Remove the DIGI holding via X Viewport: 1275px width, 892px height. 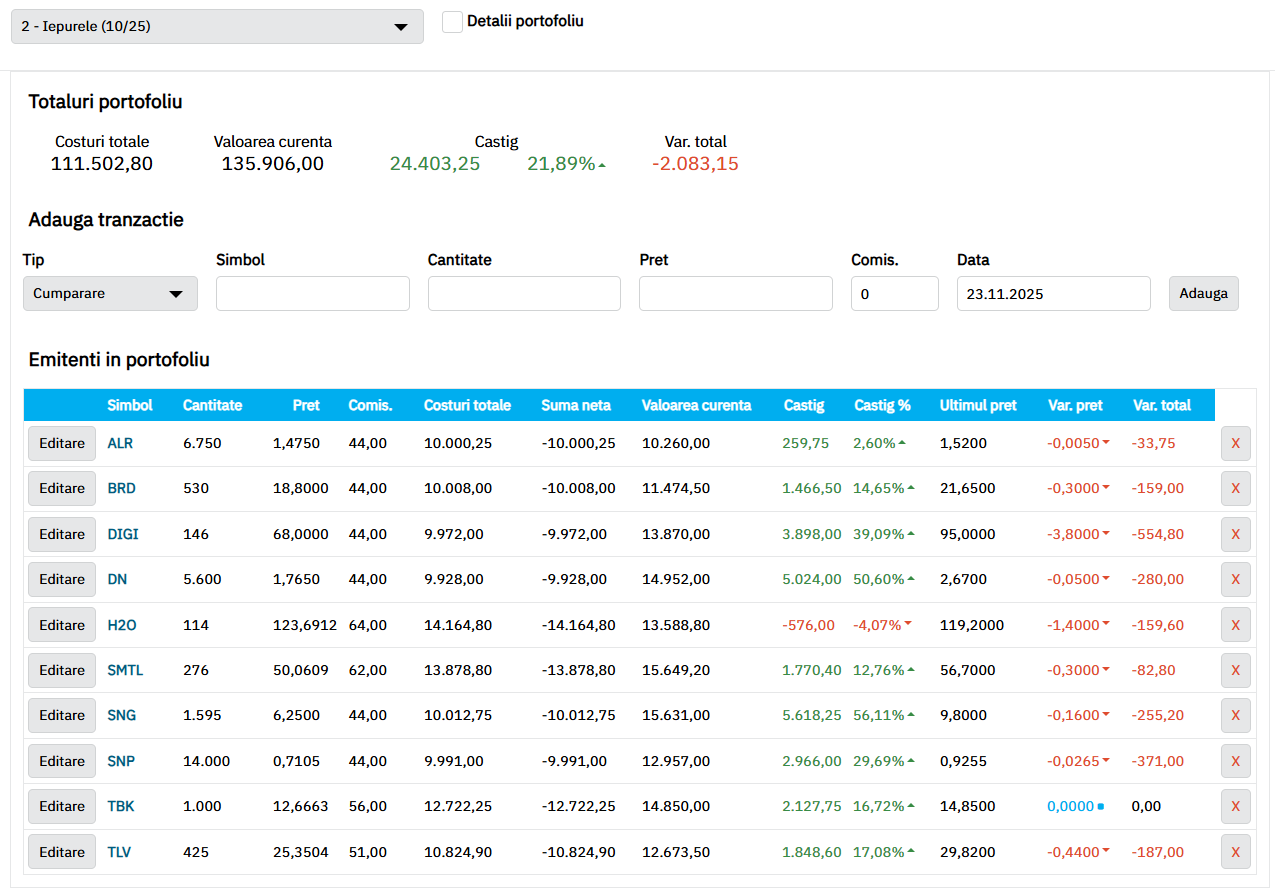tap(1235, 534)
